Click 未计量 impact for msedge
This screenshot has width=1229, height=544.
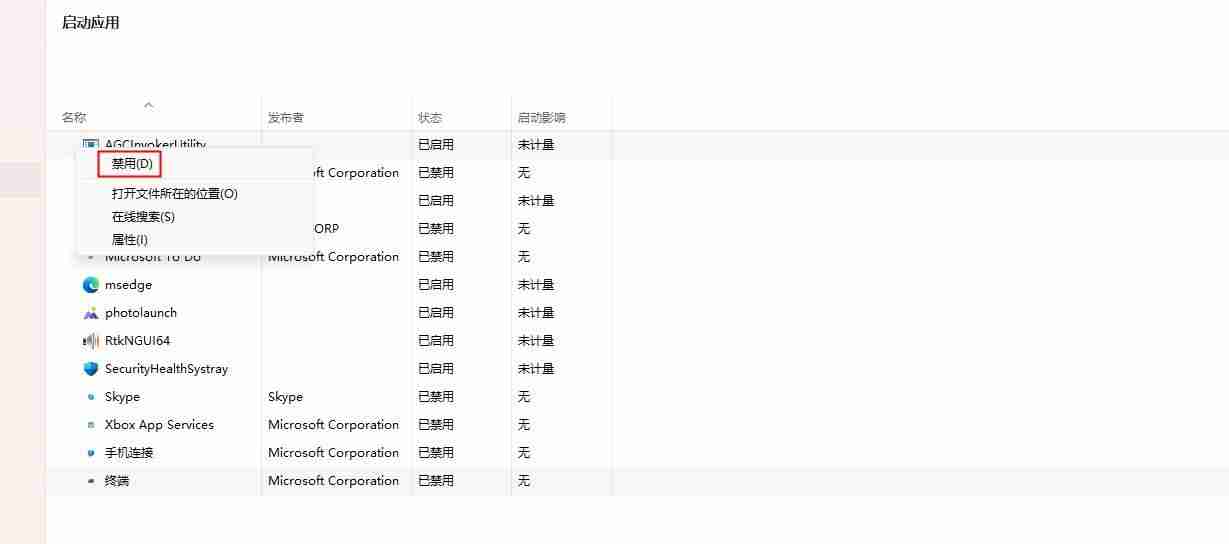(536, 285)
